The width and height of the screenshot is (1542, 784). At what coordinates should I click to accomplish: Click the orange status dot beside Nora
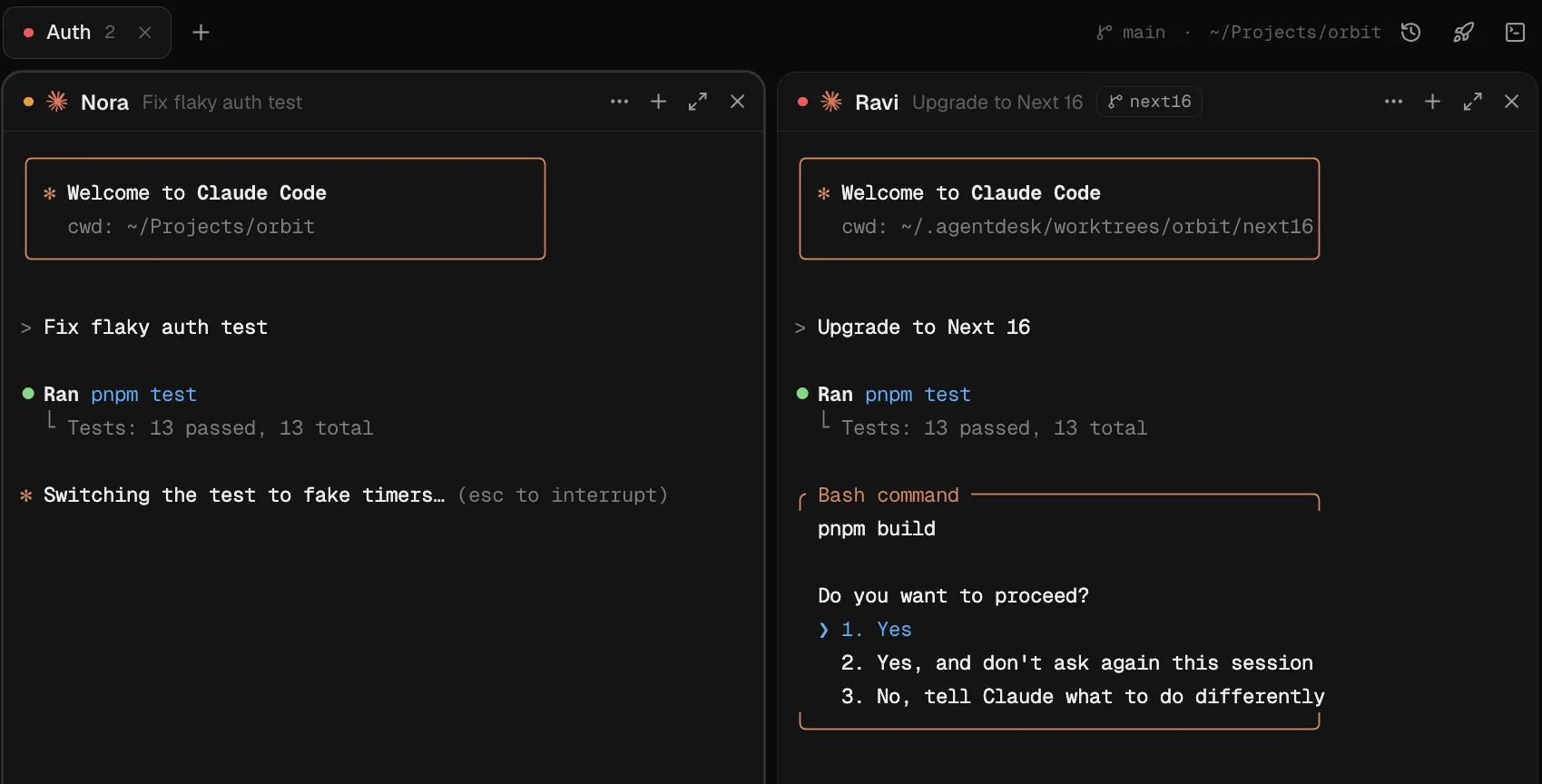tap(28, 102)
